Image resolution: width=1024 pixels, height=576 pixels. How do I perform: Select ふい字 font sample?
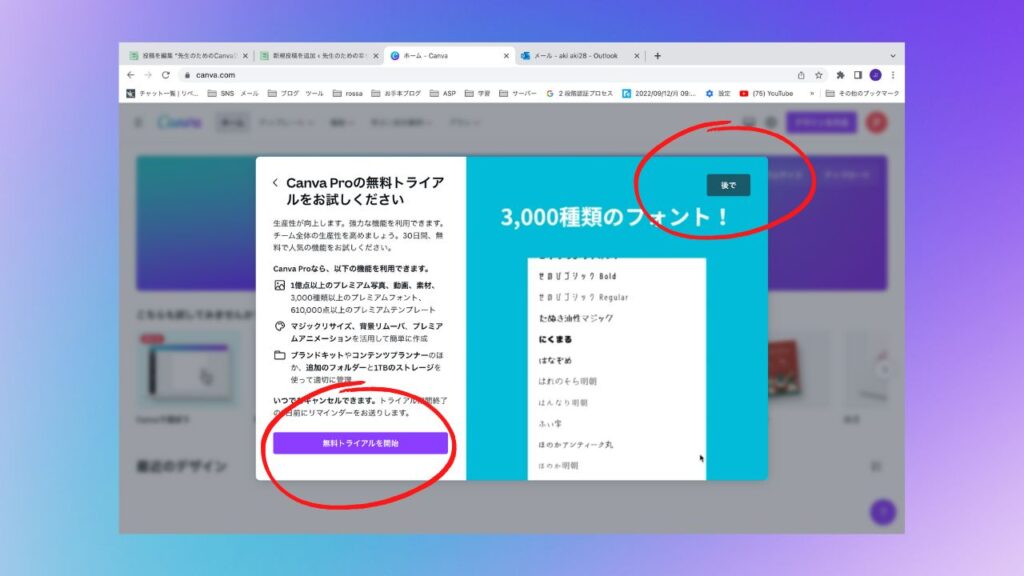[550, 424]
